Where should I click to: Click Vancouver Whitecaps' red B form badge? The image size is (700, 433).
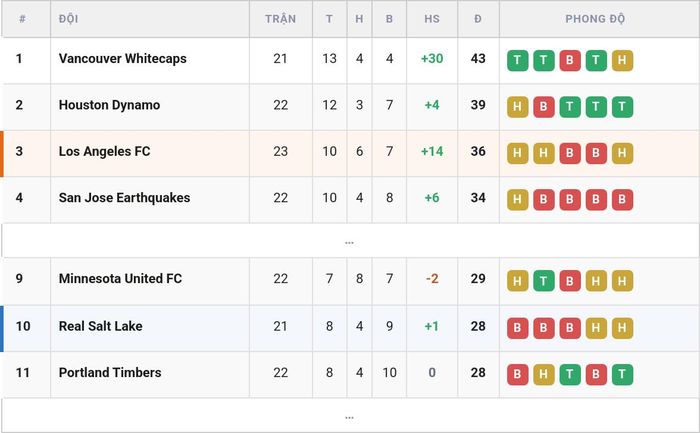(x=570, y=60)
